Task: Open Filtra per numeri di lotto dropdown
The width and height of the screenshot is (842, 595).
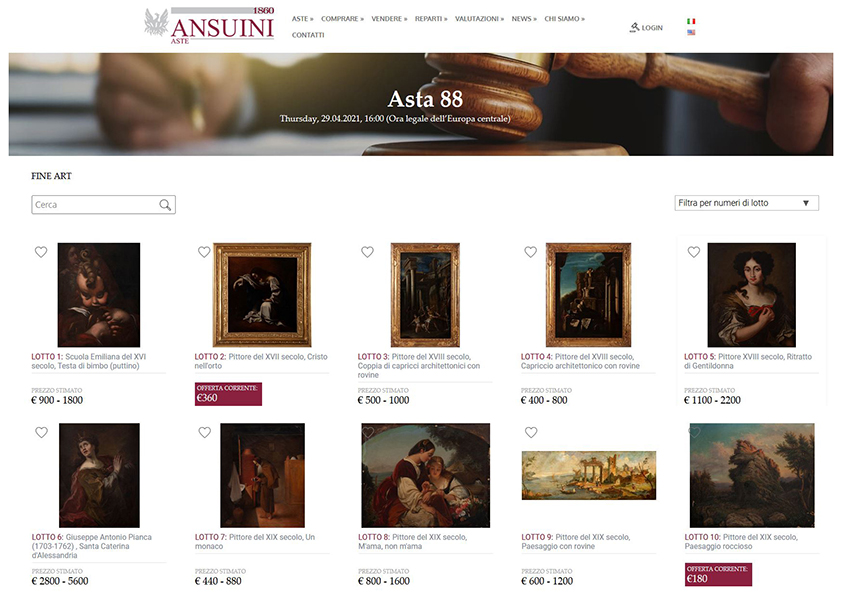Action: (746, 203)
